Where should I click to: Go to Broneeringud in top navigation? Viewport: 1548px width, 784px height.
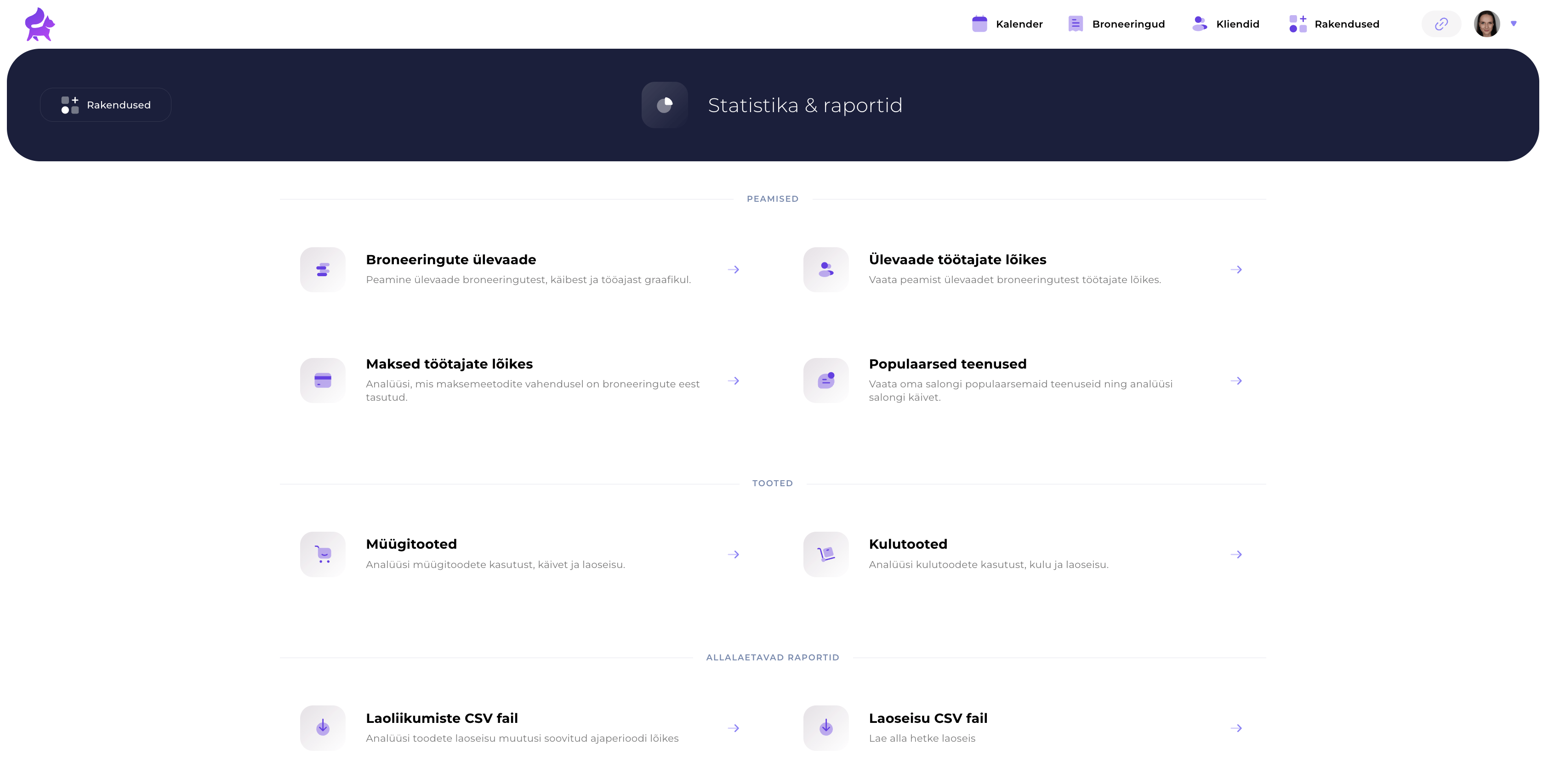1116,24
